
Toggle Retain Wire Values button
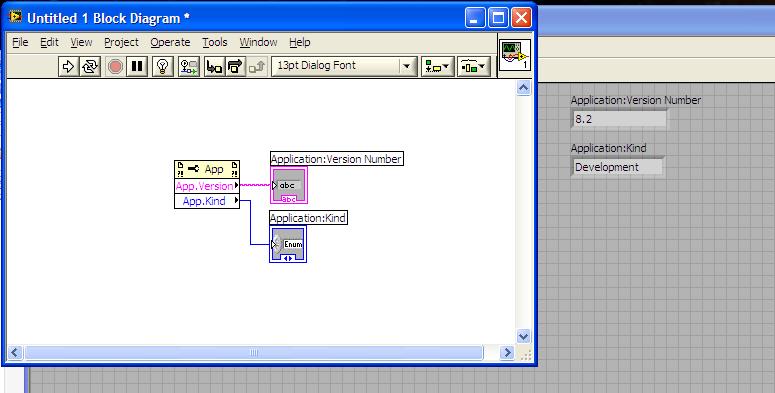click(189, 66)
